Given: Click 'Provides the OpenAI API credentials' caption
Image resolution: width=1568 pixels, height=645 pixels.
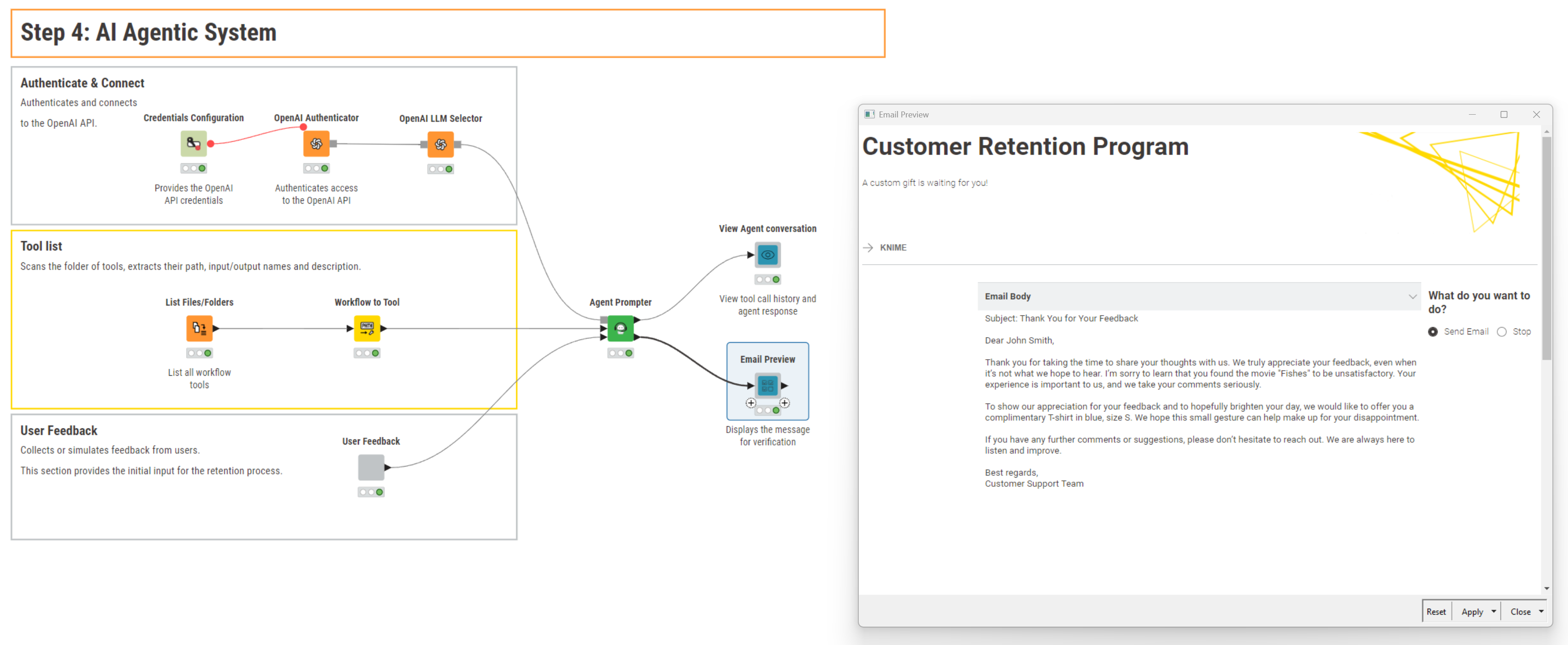Looking at the screenshot, I should click(x=194, y=194).
